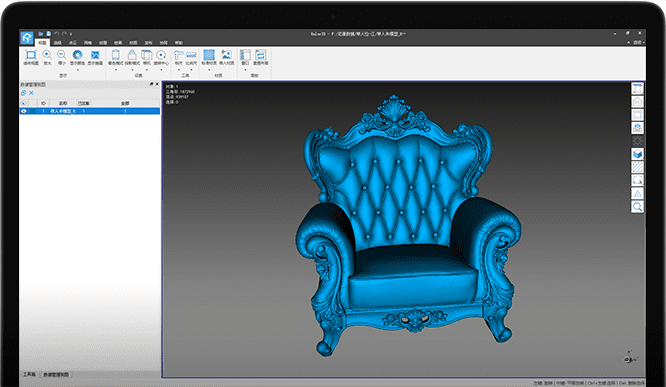Click the magnifier search icon in viewport sidebar
Screen dimensions: 666x387
(637, 206)
